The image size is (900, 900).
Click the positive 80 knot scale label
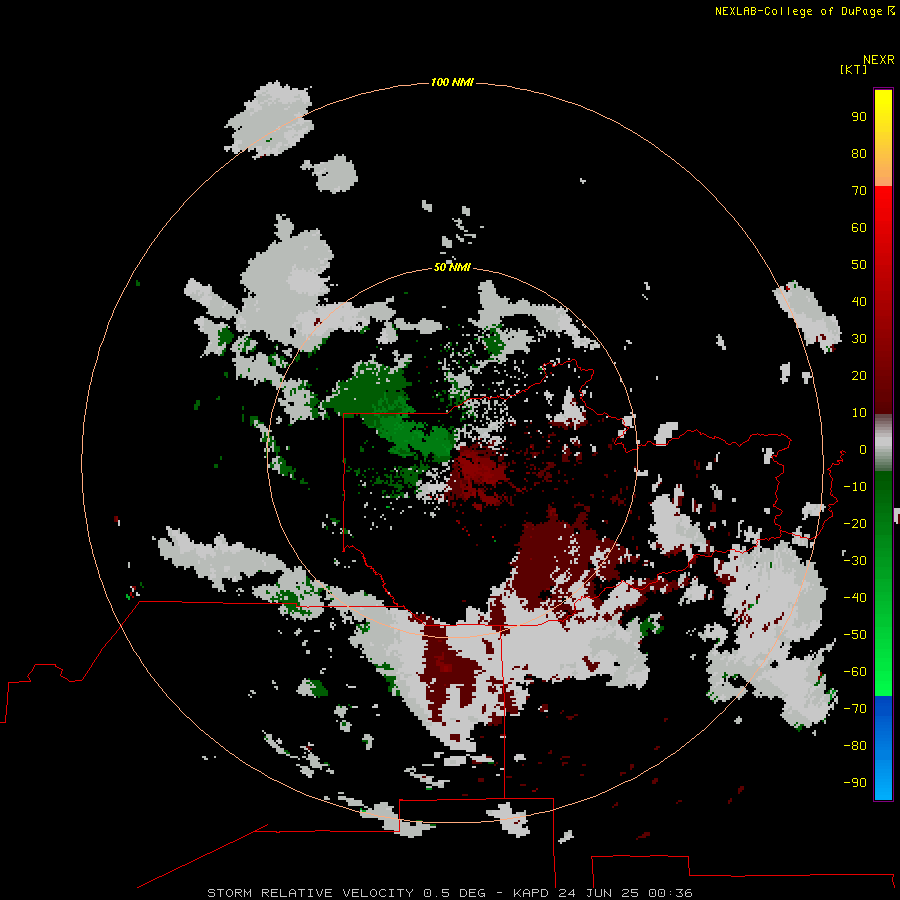pyautogui.click(x=859, y=153)
